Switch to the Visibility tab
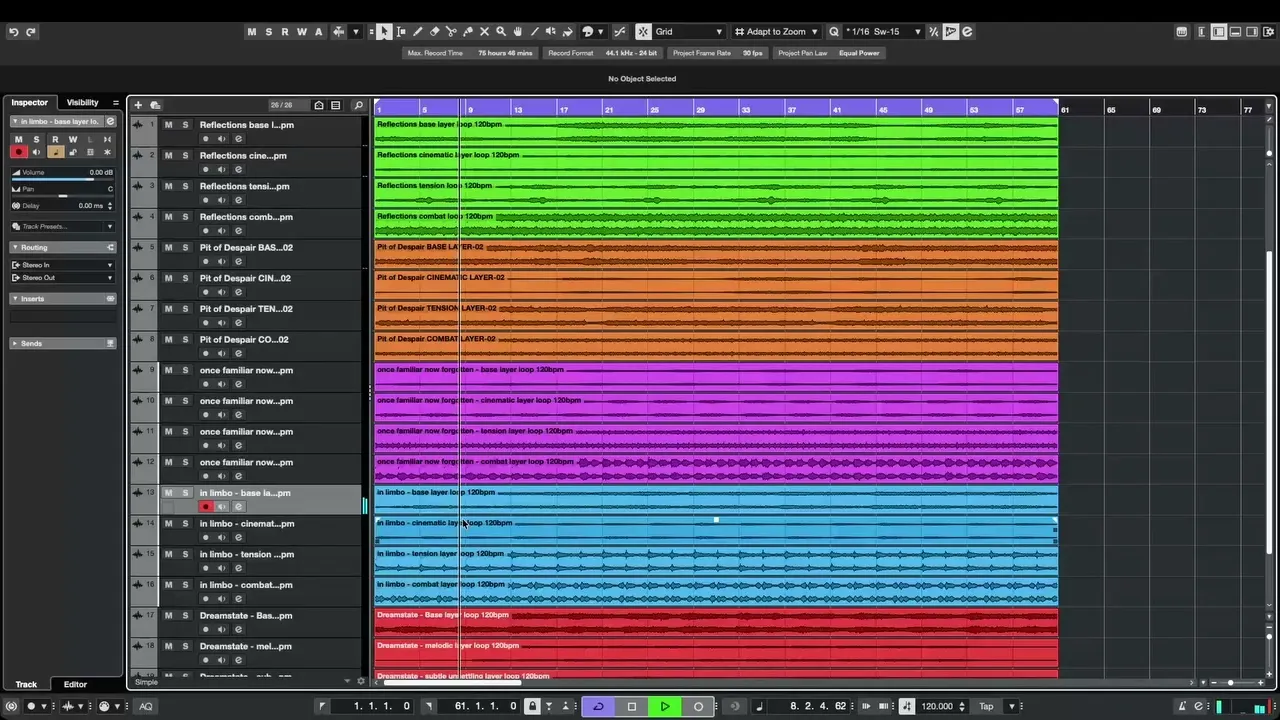This screenshot has width=1280, height=720. coord(83,102)
